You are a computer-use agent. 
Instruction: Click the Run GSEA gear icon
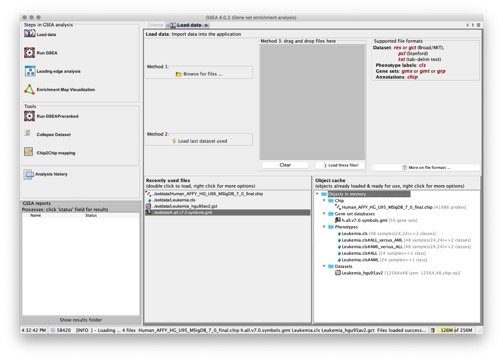tap(29, 53)
